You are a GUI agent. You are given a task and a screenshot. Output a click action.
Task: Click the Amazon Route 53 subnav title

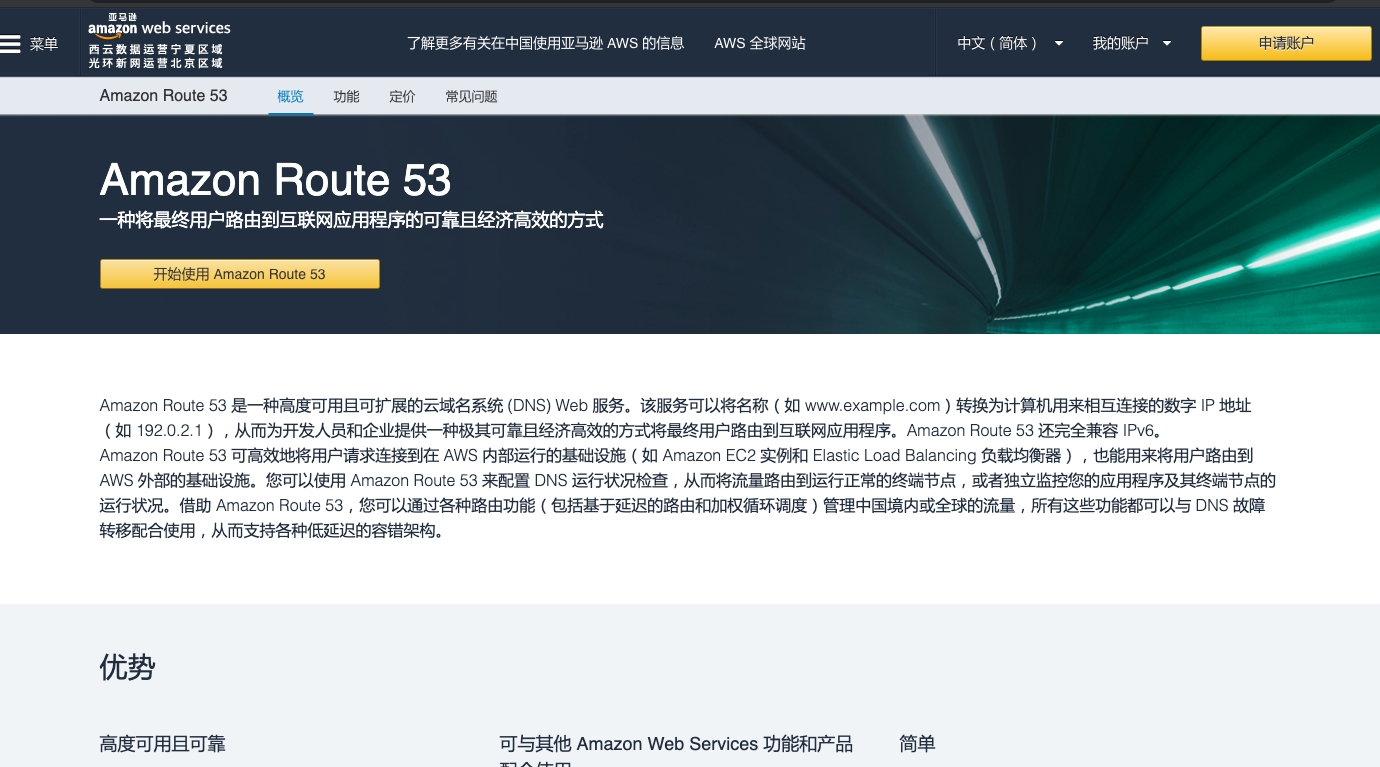(164, 96)
